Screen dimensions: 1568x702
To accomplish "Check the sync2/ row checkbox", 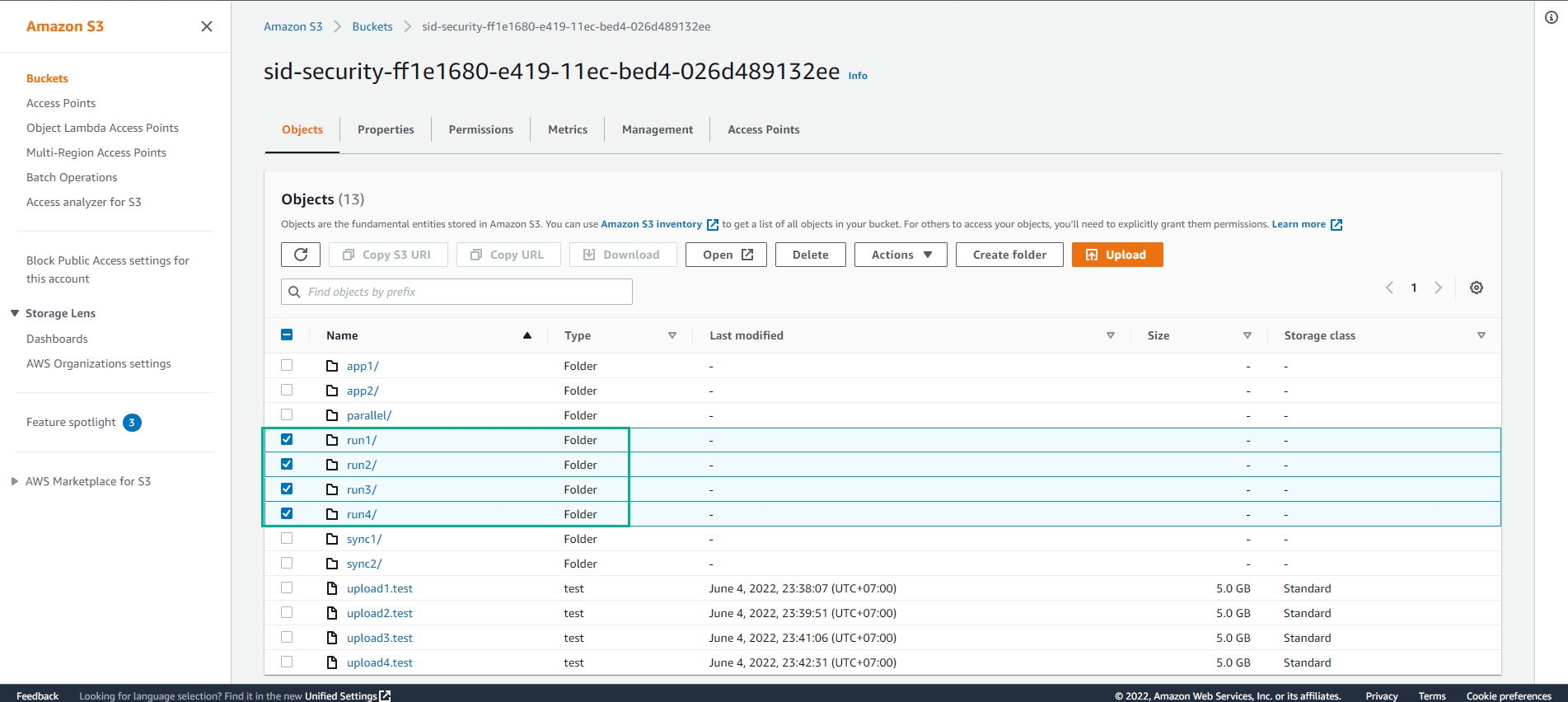I will coord(287,563).
